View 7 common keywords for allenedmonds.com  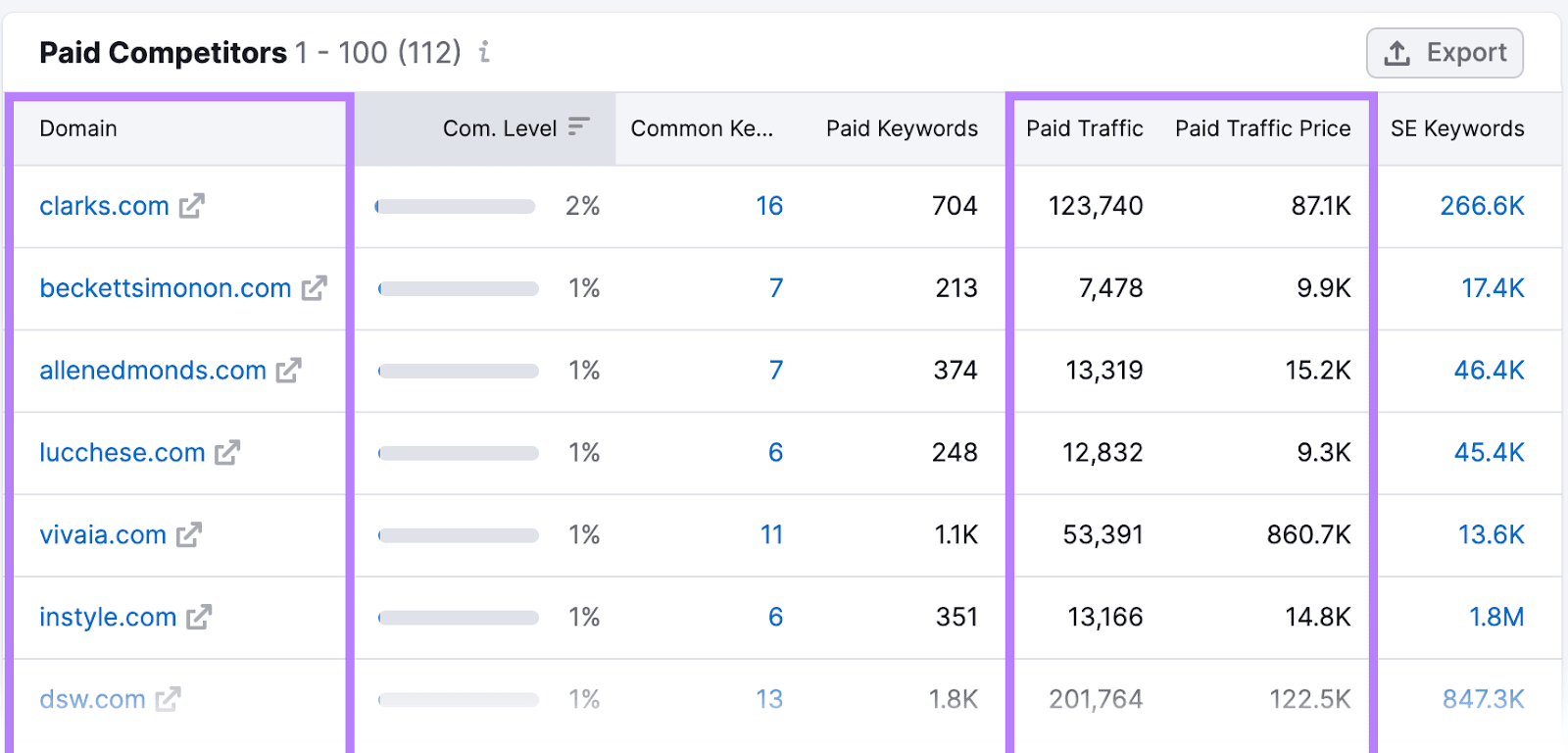[776, 371]
